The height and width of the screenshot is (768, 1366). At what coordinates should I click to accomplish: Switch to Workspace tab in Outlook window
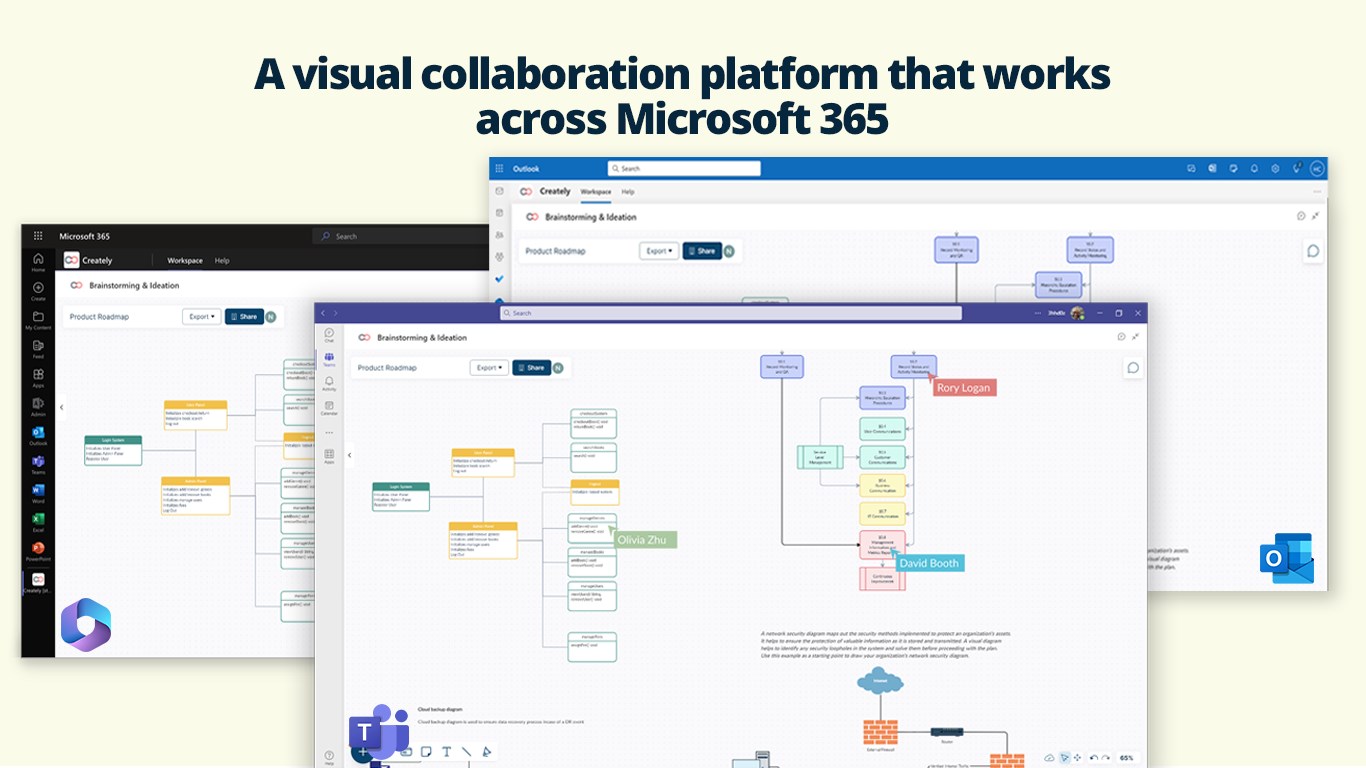(596, 191)
